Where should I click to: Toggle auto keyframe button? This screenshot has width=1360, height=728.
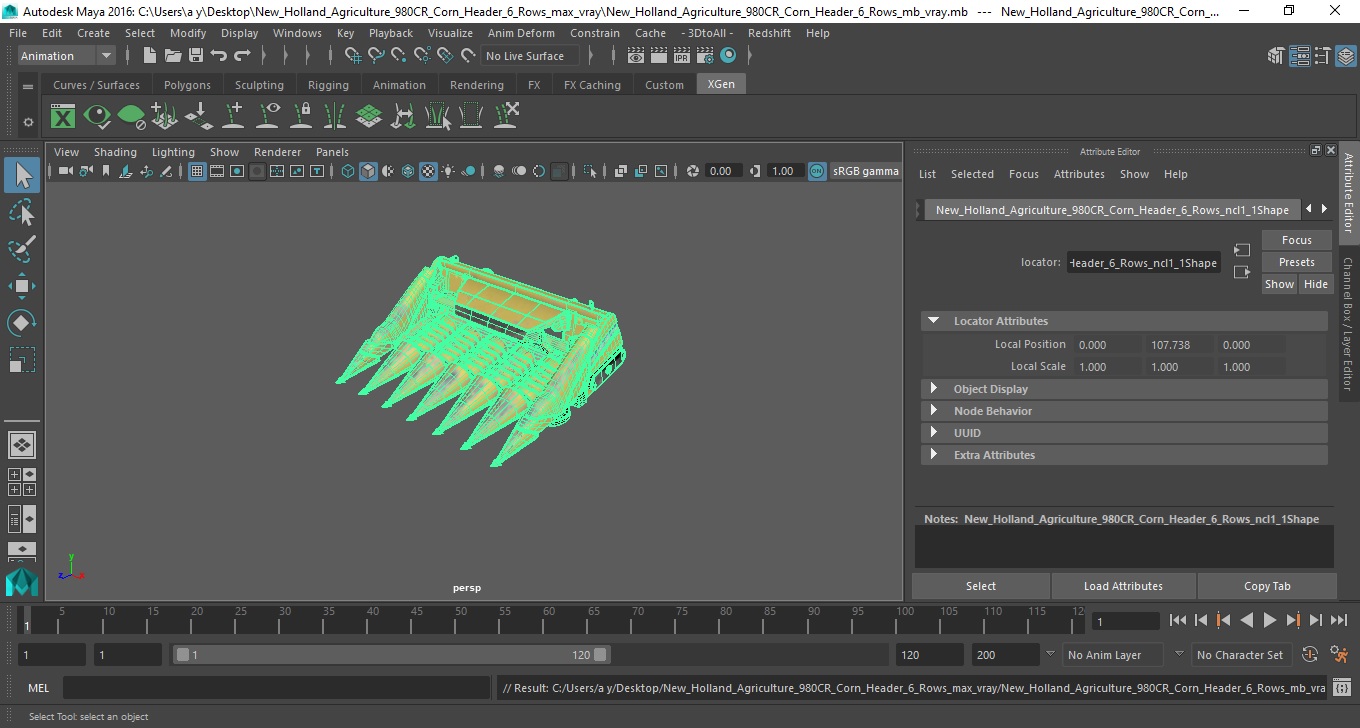pyautogui.click(x=1309, y=655)
